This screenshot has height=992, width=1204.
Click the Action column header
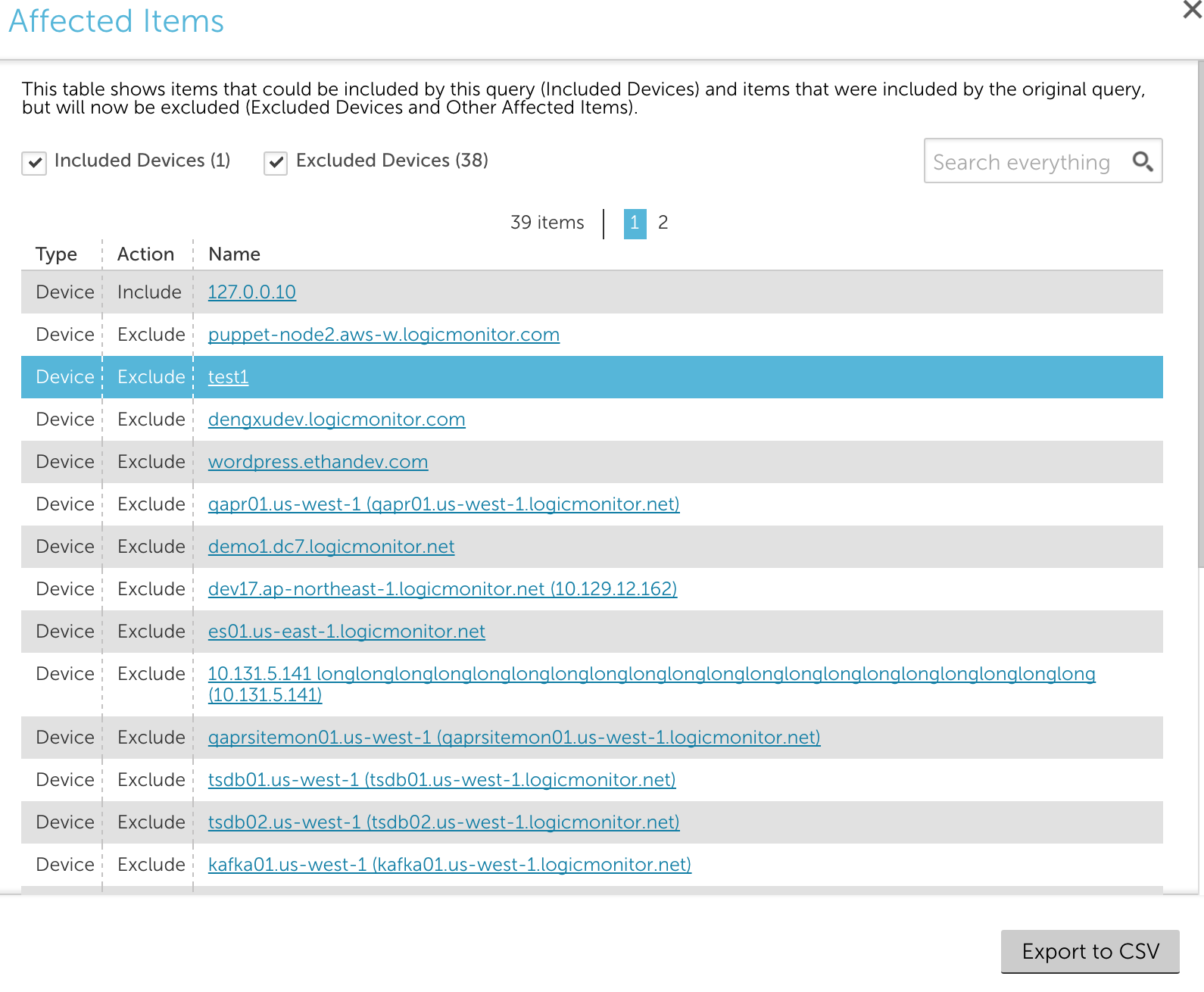(145, 254)
